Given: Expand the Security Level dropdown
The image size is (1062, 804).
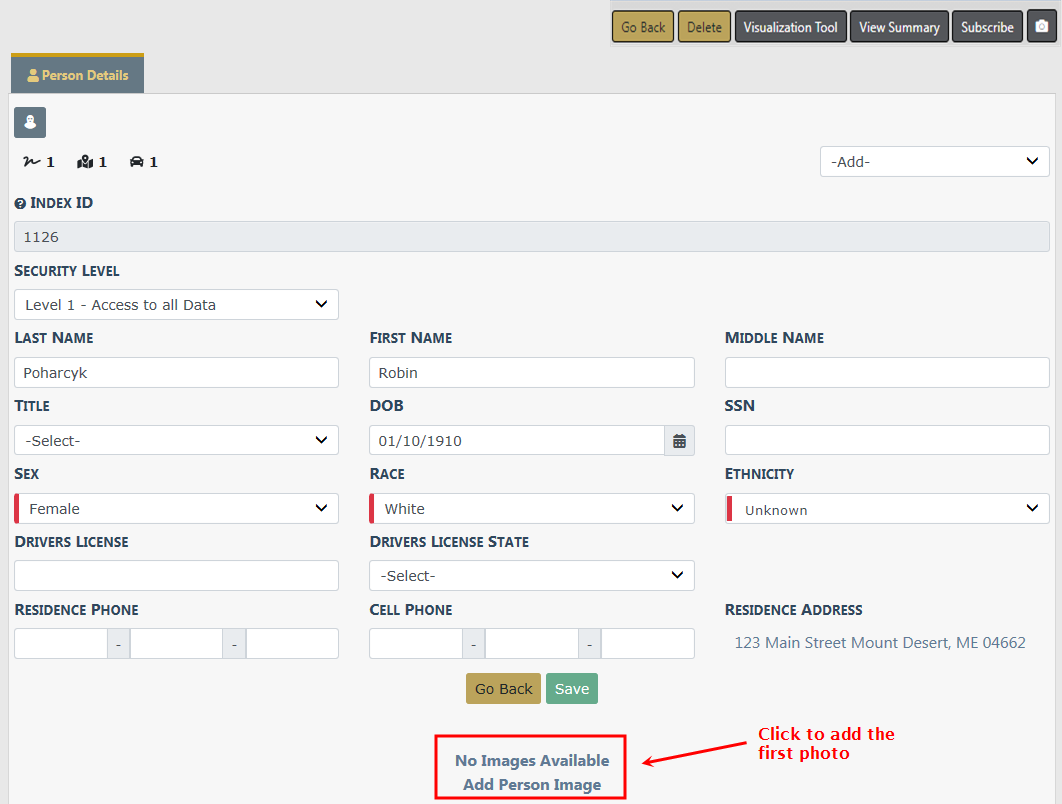Looking at the screenshot, I should 176,305.
